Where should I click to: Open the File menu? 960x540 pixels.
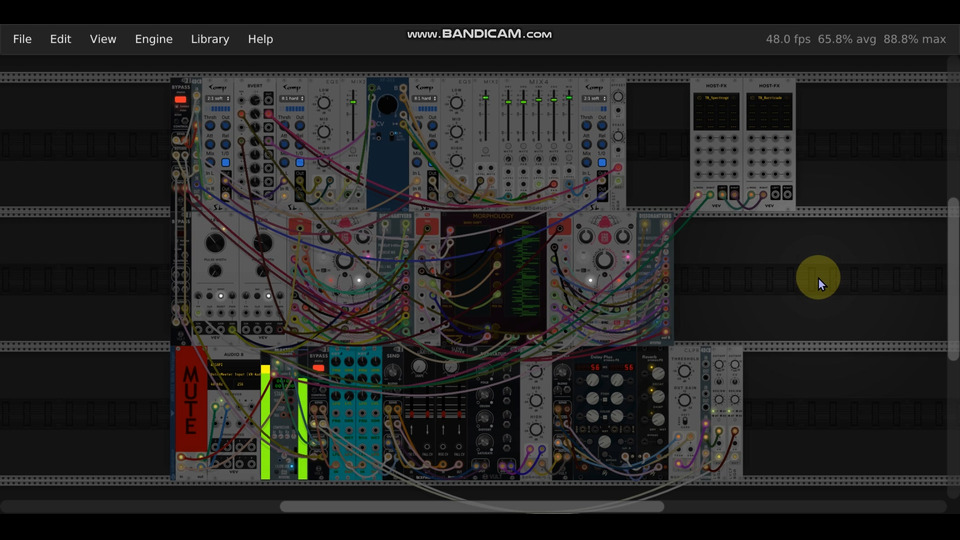[22, 39]
